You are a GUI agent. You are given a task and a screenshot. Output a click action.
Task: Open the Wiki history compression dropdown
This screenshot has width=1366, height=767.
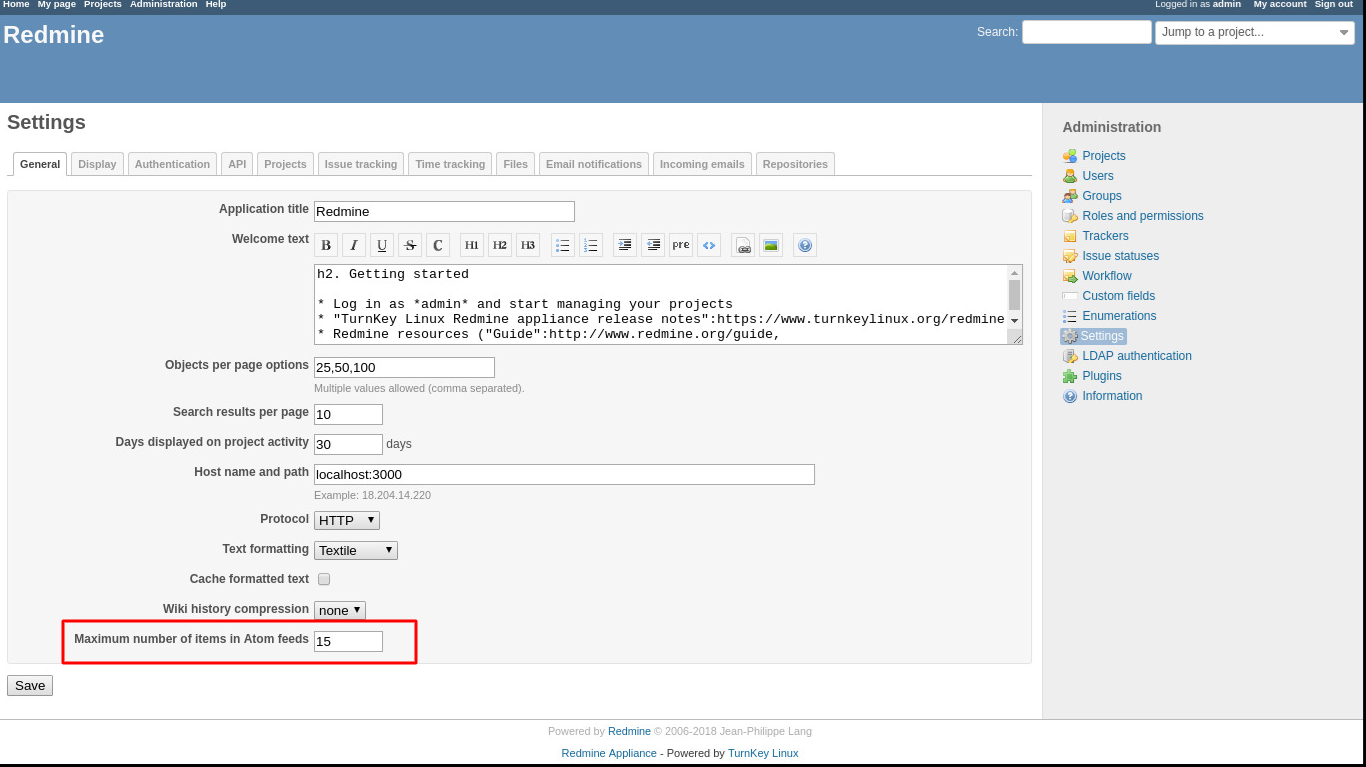(339, 610)
